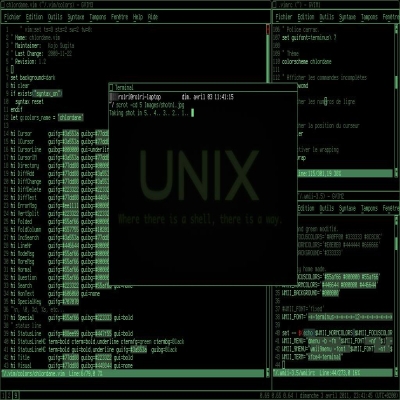Screen dimensions: 400x400
Task: Open Fichier menu in chlordane.vim window
Action: click(12, 17)
